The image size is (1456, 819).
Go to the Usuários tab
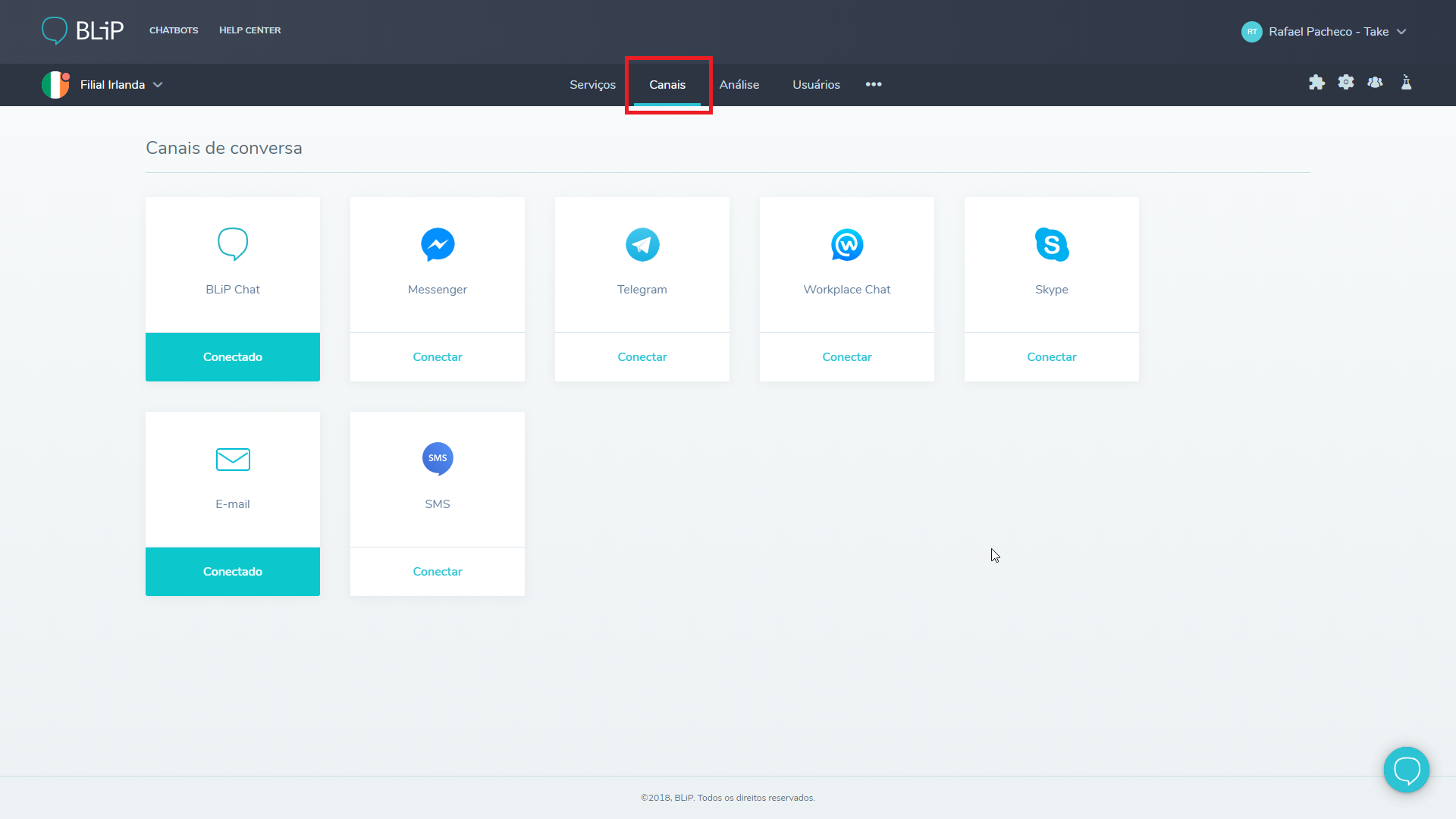[816, 85]
